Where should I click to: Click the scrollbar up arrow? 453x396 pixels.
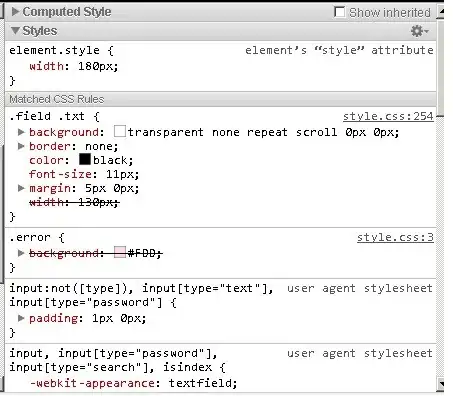click(x=441, y=12)
